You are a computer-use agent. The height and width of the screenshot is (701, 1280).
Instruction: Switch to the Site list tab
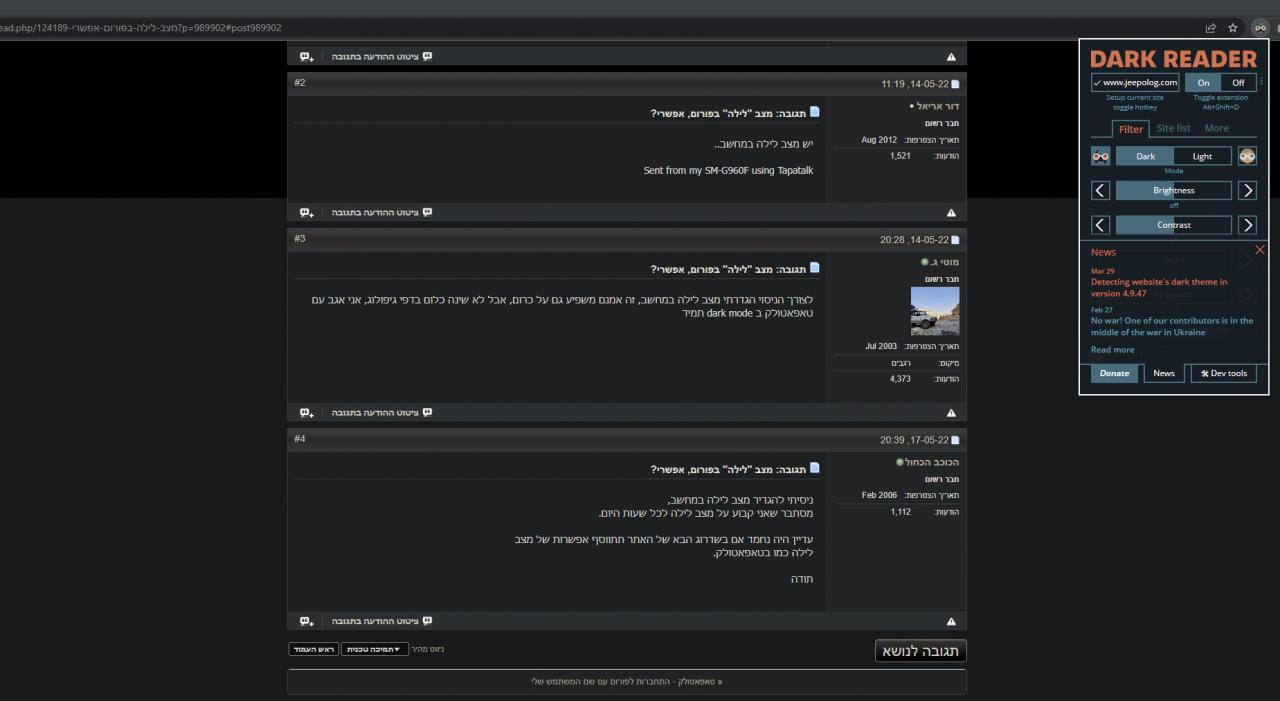1173,128
